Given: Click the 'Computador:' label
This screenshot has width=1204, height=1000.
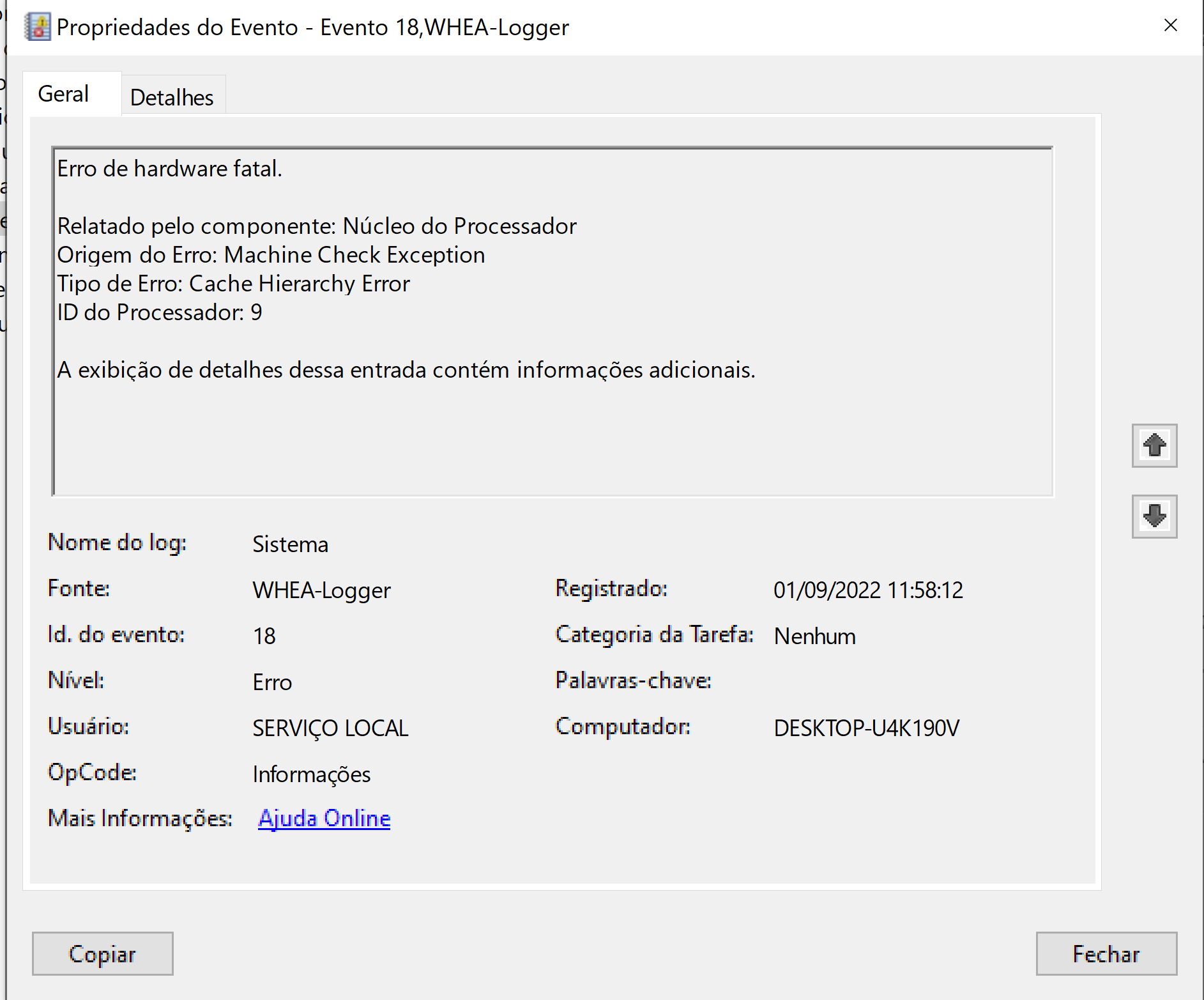Looking at the screenshot, I should [623, 727].
